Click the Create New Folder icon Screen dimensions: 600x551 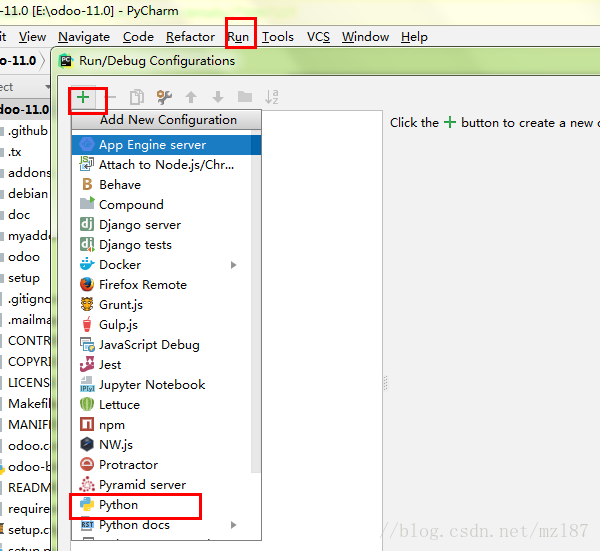click(x=245, y=97)
